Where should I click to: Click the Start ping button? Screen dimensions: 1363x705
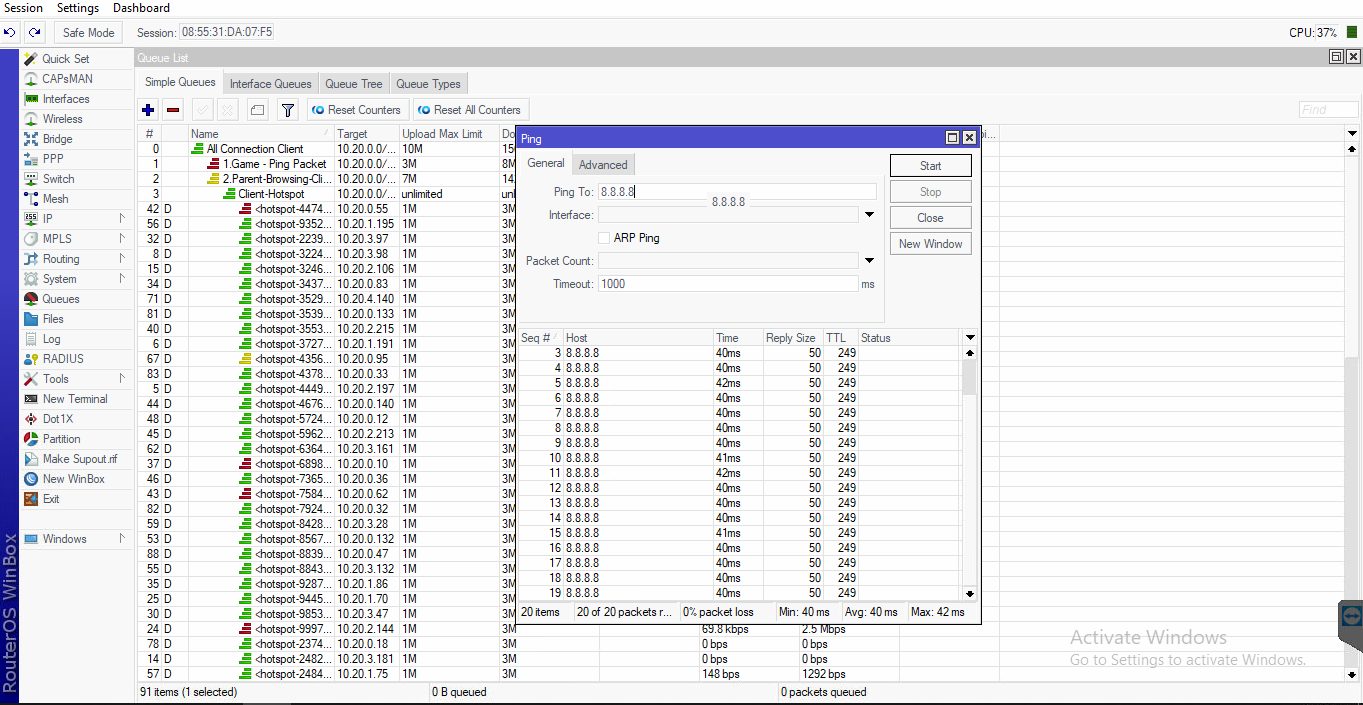(x=930, y=166)
